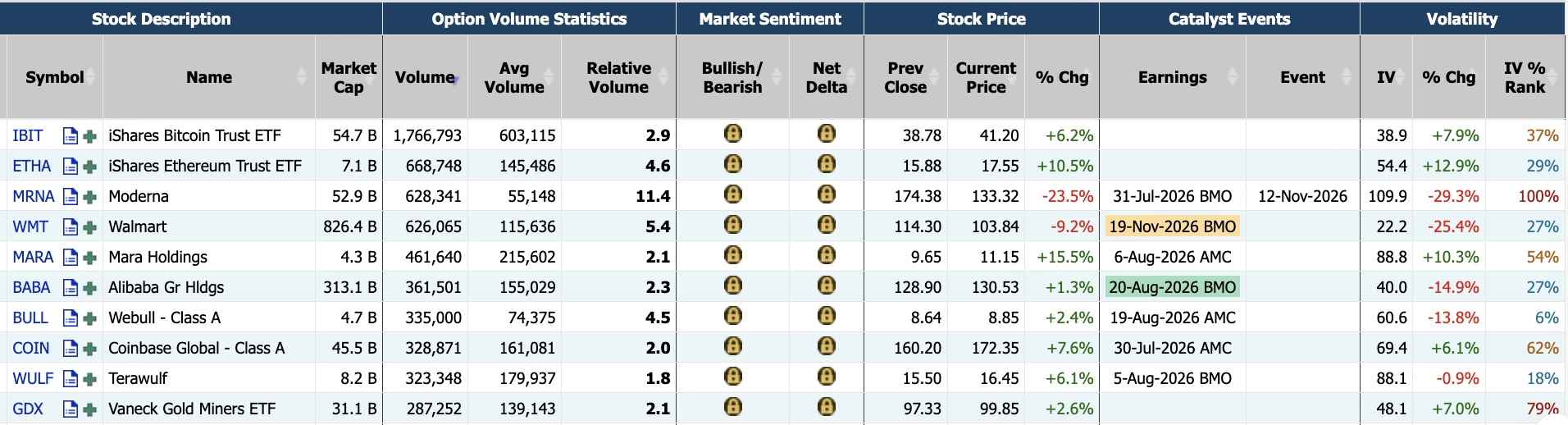Click the Net Delta lock icon for BULL

[x=827, y=316]
